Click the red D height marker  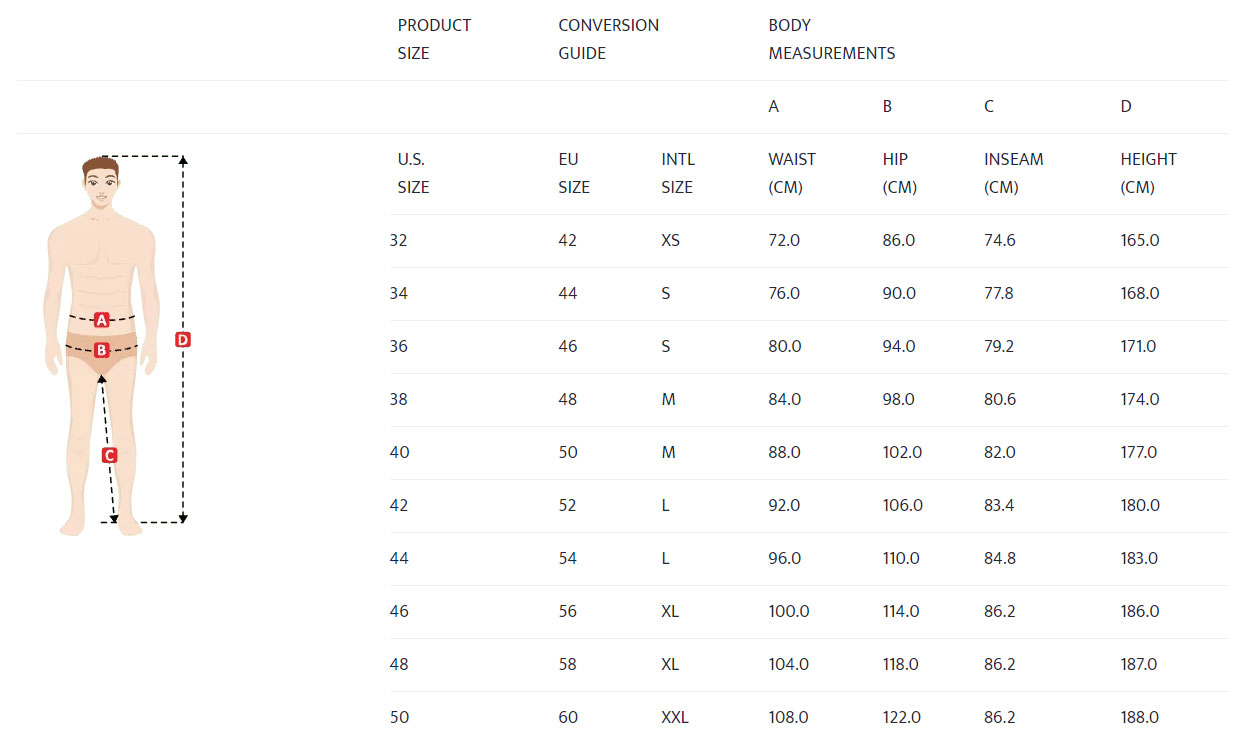point(182,339)
